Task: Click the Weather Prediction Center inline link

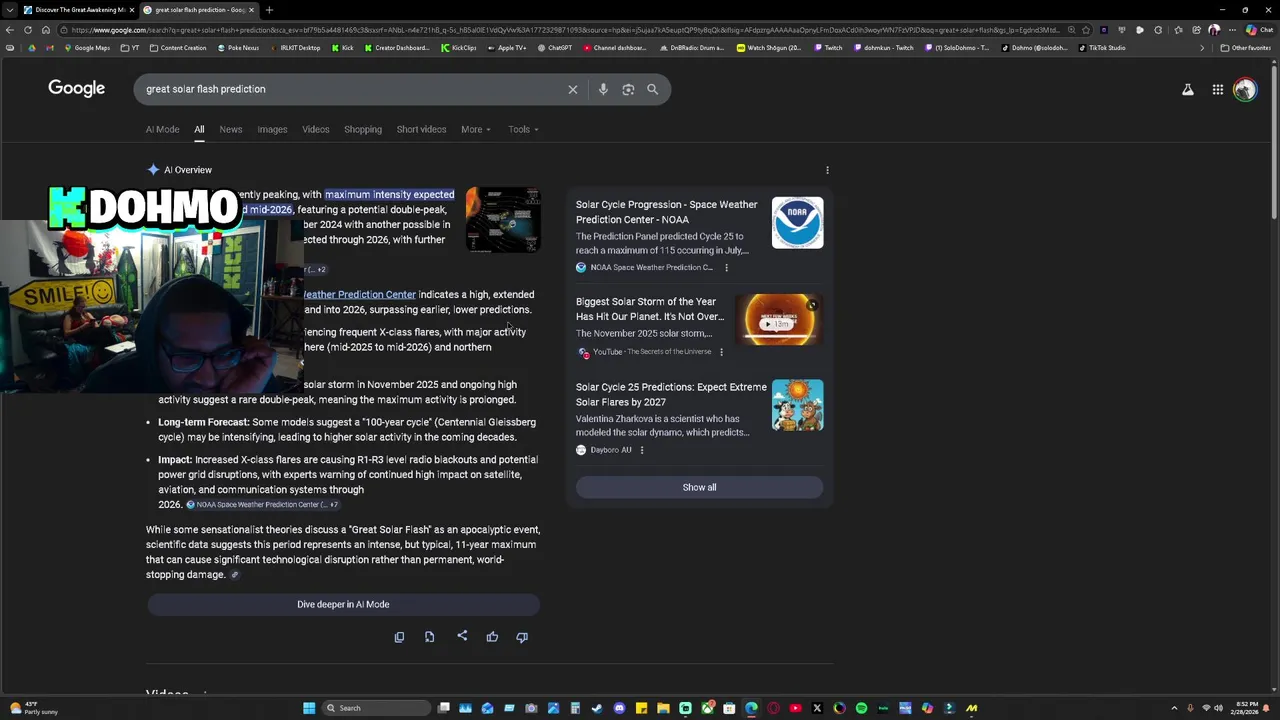Action: pyautogui.click(x=360, y=295)
